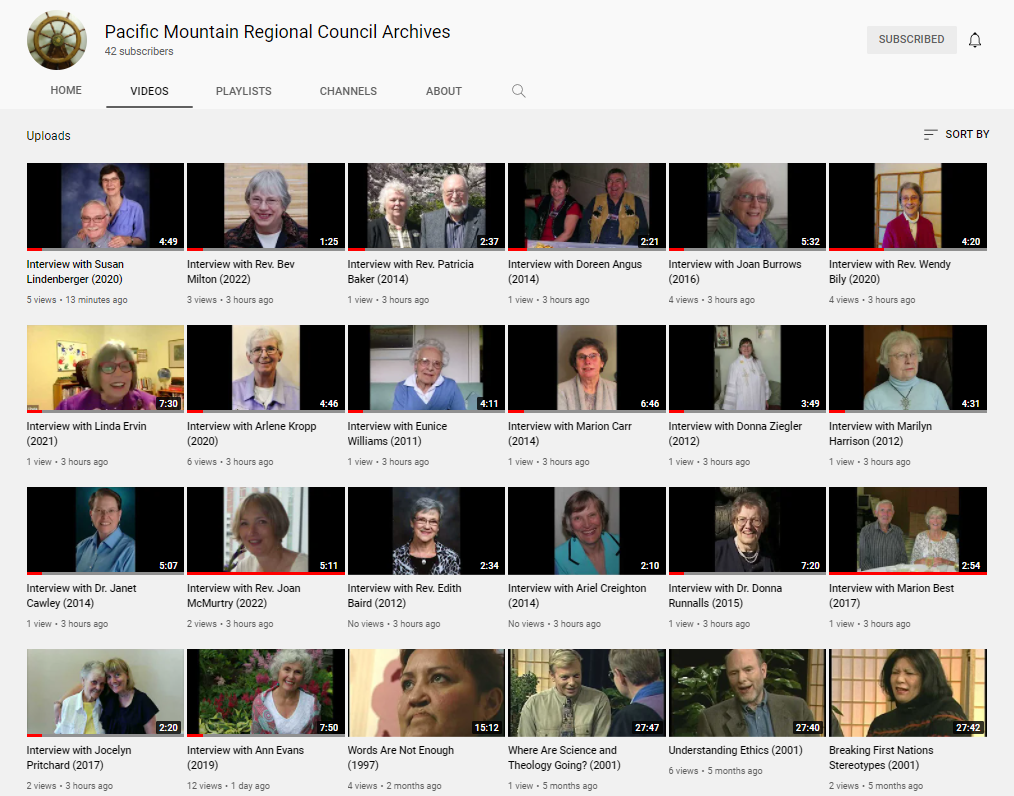1014x796 pixels.
Task: Play Understanding Ethics video thumbnail
Action: point(747,693)
